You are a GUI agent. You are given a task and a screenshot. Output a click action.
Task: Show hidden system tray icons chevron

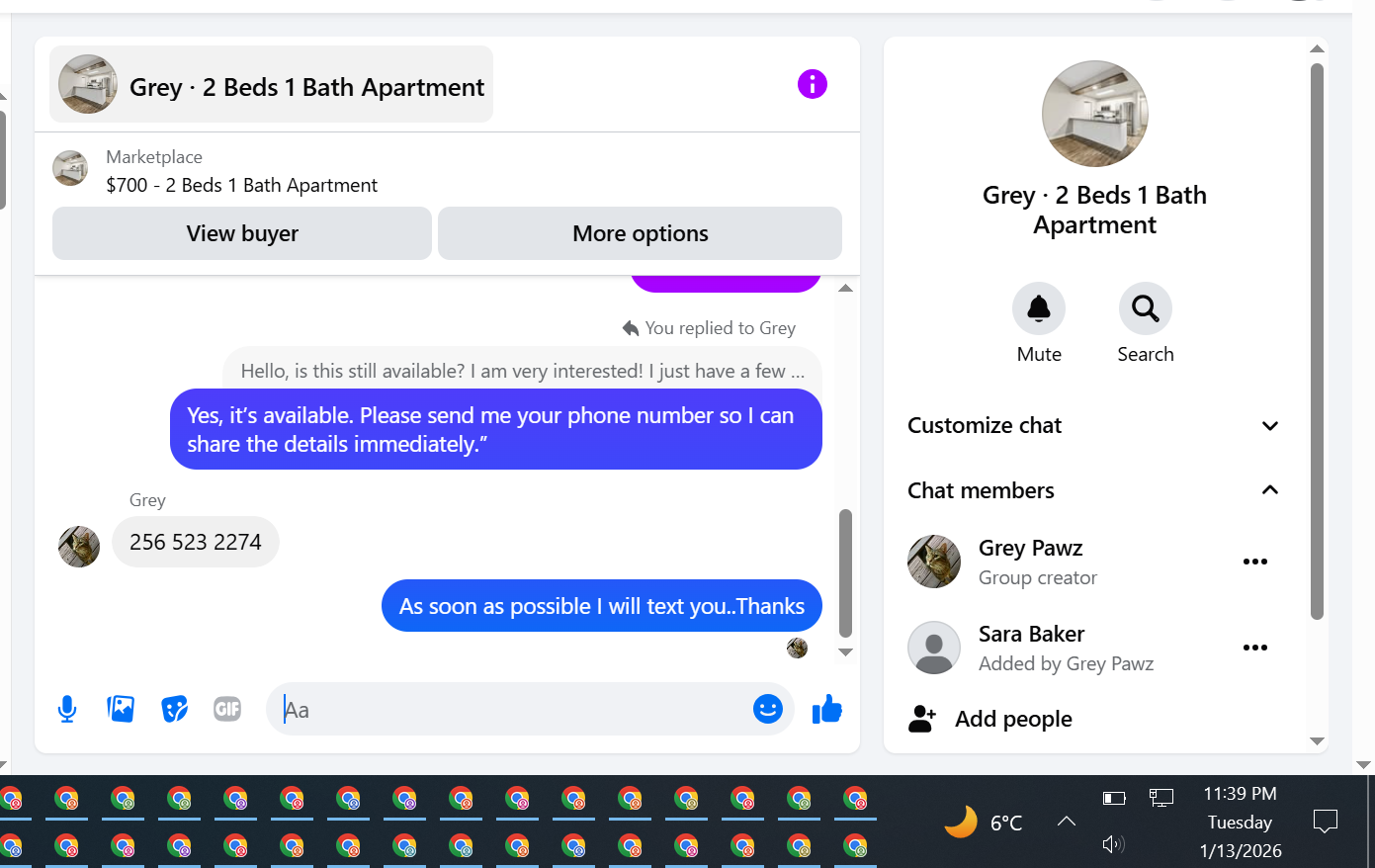tap(1066, 822)
